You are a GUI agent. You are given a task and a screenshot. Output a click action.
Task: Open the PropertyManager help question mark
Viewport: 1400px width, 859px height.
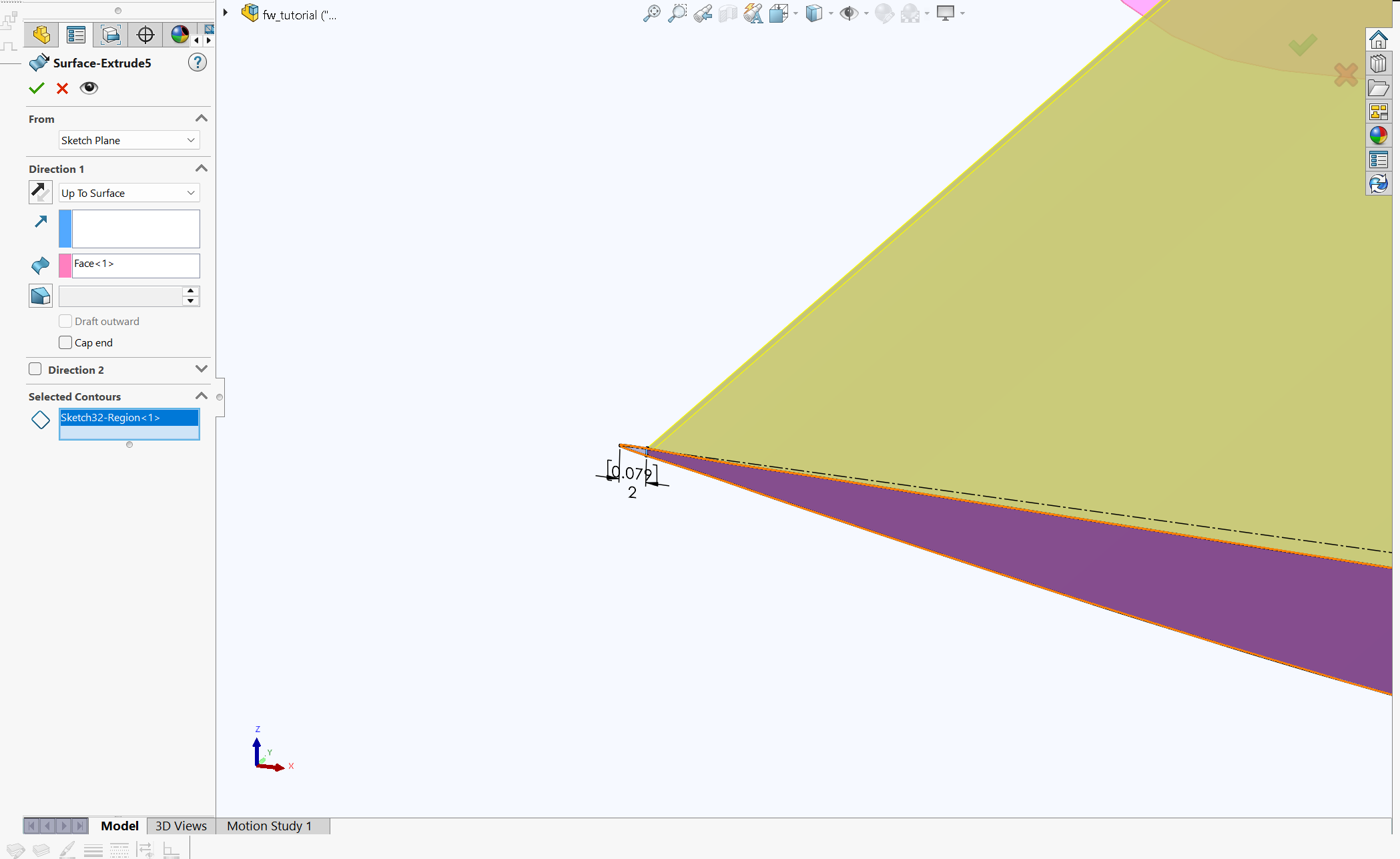click(197, 63)
